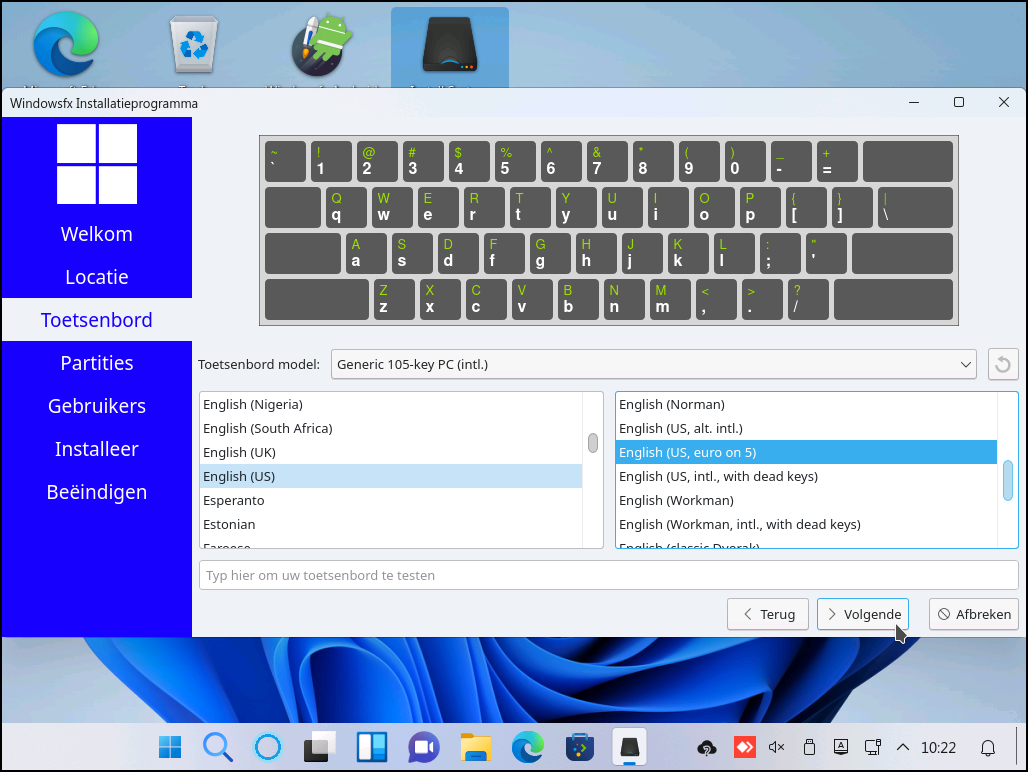Click the keyboard test input field
The image size is (1028, 772).
(608, 575)
